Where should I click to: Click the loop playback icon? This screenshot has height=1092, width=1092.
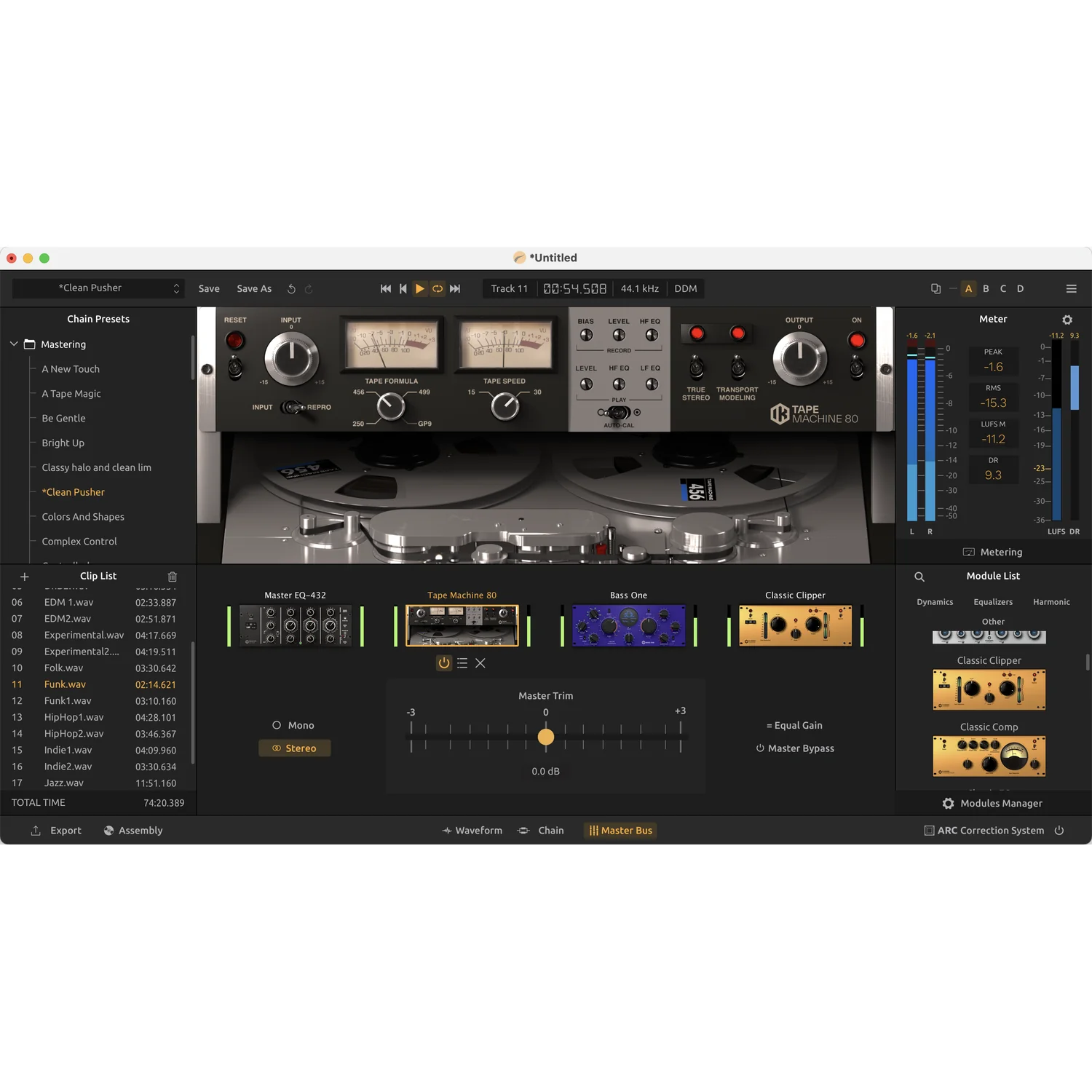pos(438,289)
